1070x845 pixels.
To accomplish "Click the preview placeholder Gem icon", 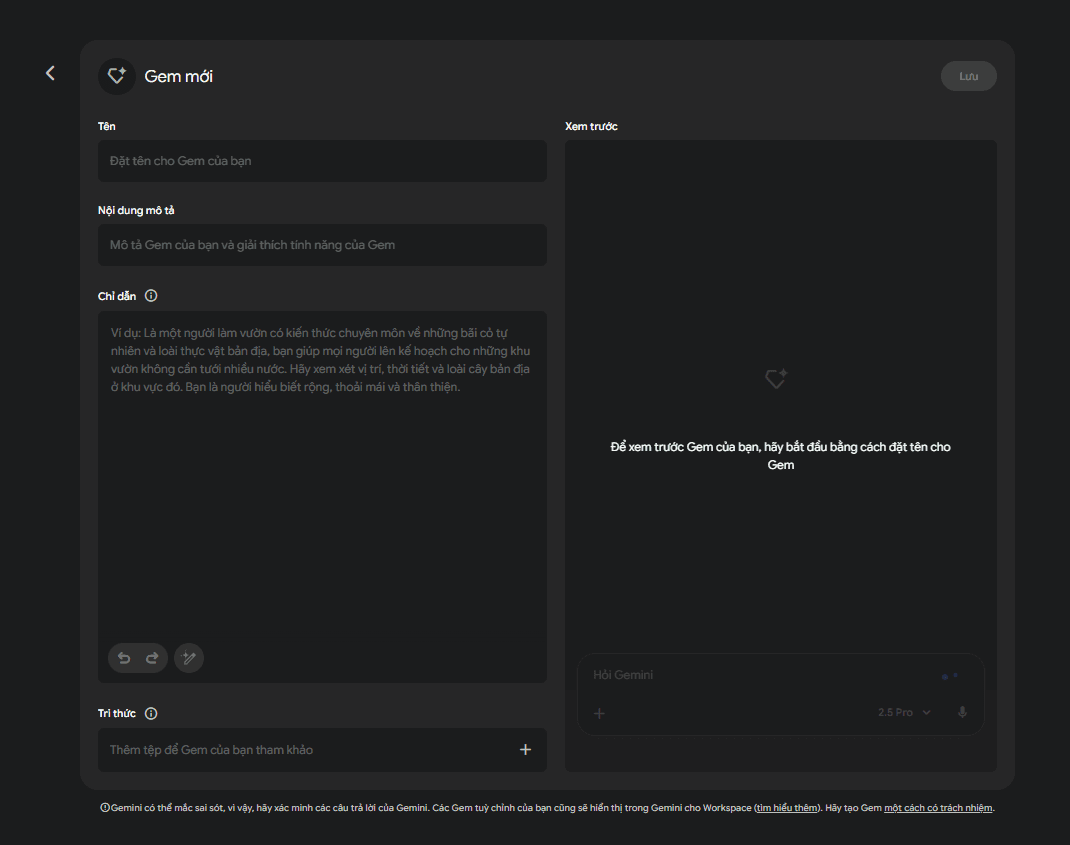I will [776, 379].
